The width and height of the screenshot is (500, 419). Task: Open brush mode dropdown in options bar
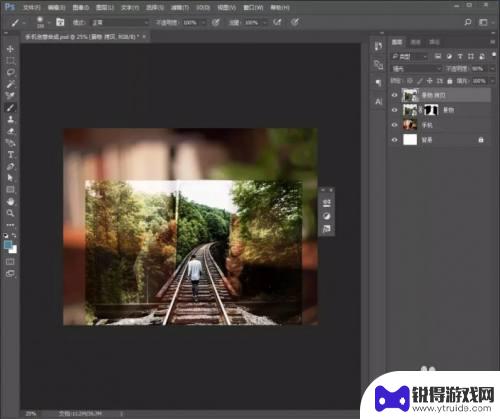pyautogui.click(x=120, y=23)
